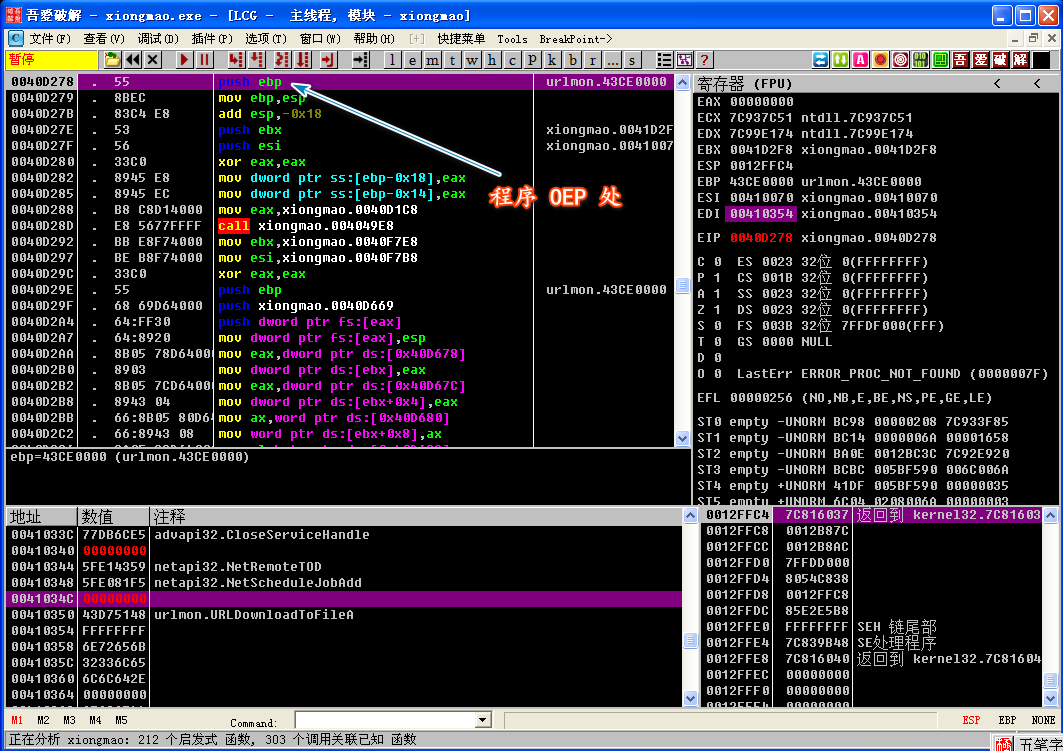Select EBP stack addressing mode

(x=1007, y=720)
